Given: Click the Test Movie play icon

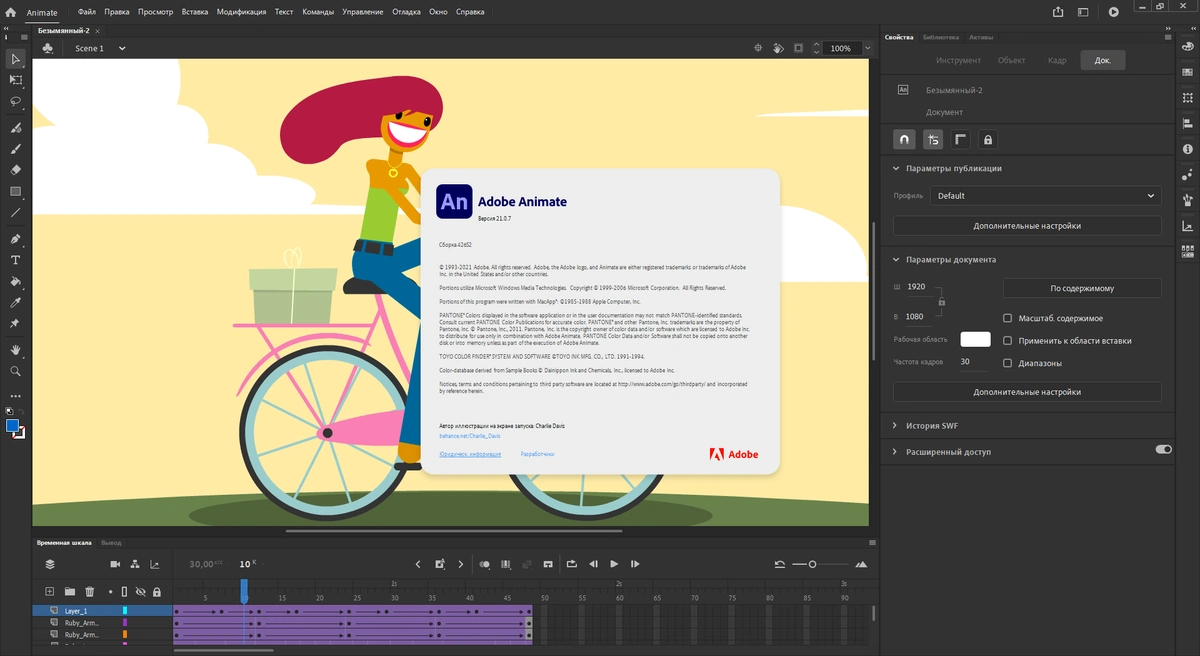Looking at the screenshot, I should 1114,12.
